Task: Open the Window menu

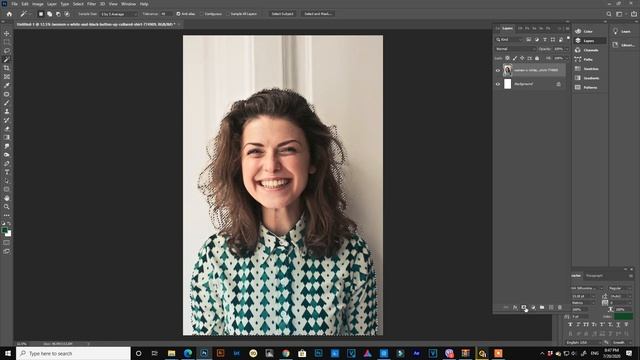Action: [x=128, y=4]
